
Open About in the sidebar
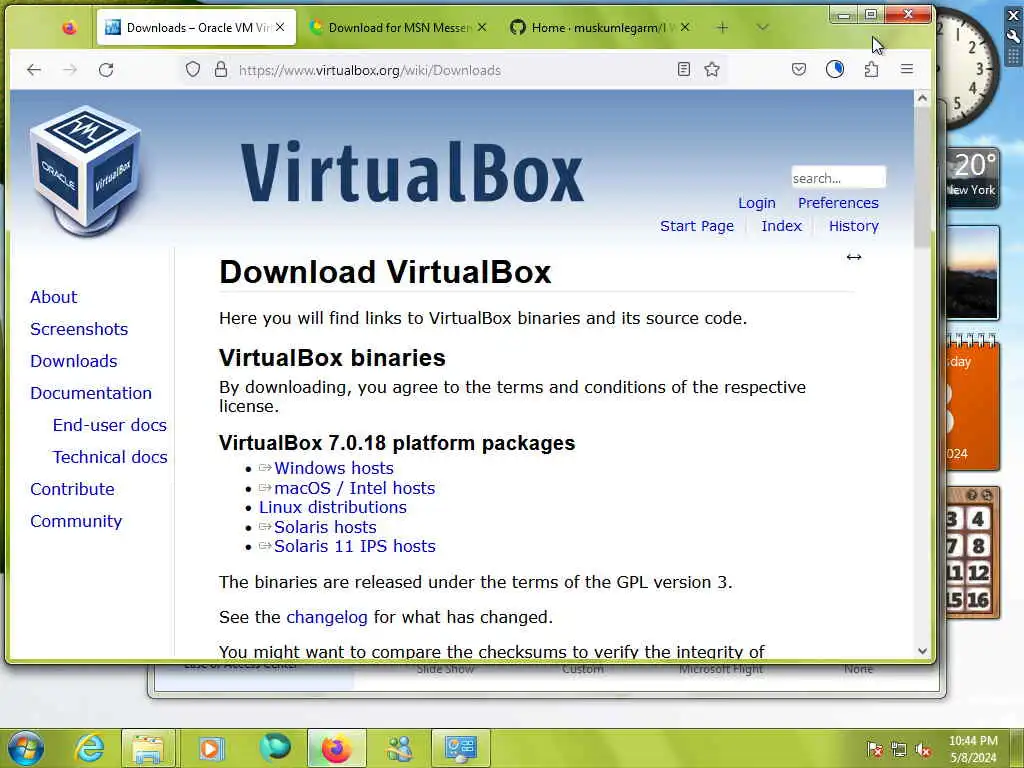tap(54, 297)
